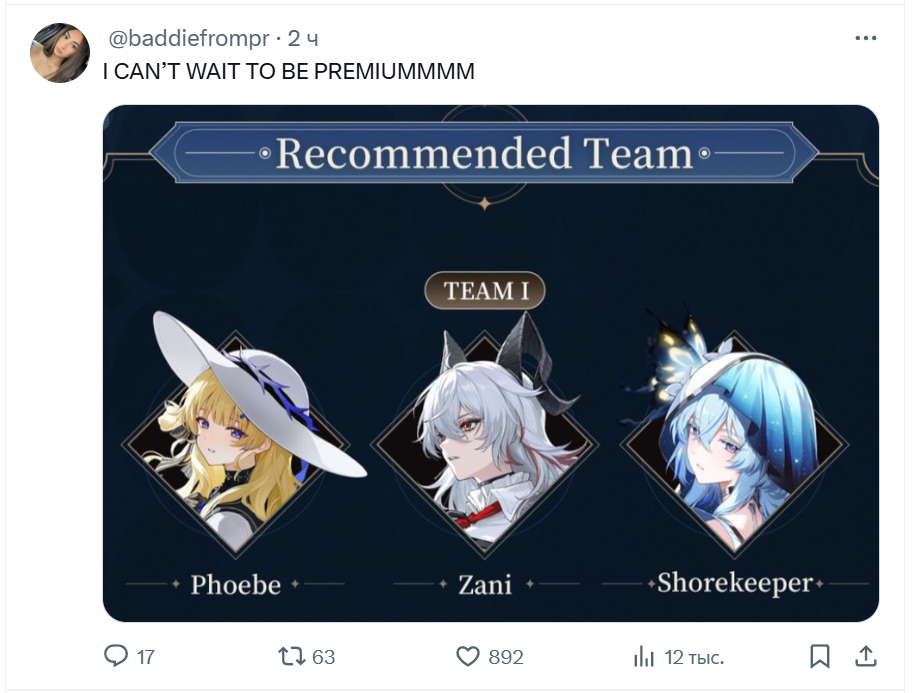The height and width of the screenshot is (693, 917).
Task: Open the Recommended Team image
Action: coord(491,363)
